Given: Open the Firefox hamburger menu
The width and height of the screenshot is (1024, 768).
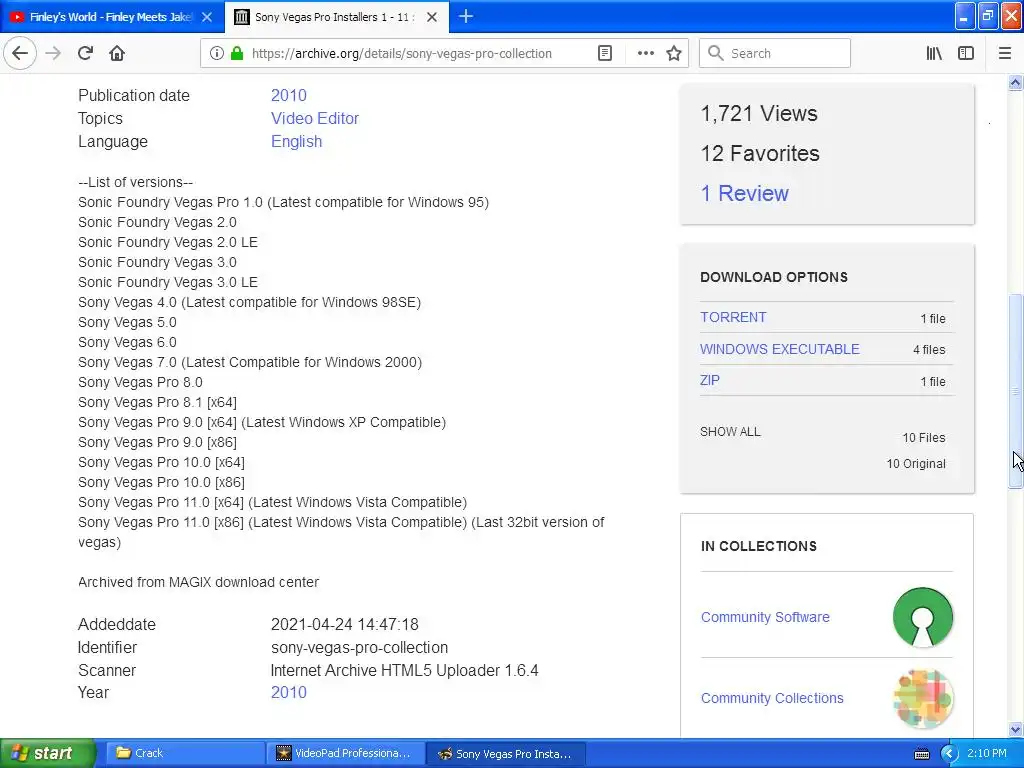Looking at the screenshot, I should 1005,53.
